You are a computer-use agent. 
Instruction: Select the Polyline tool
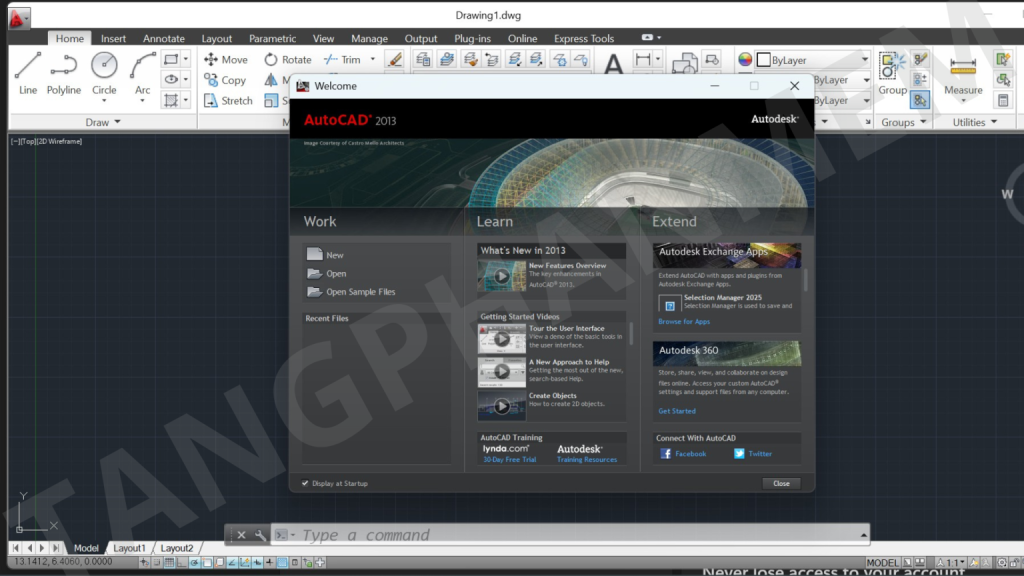[x=64, y=71]
